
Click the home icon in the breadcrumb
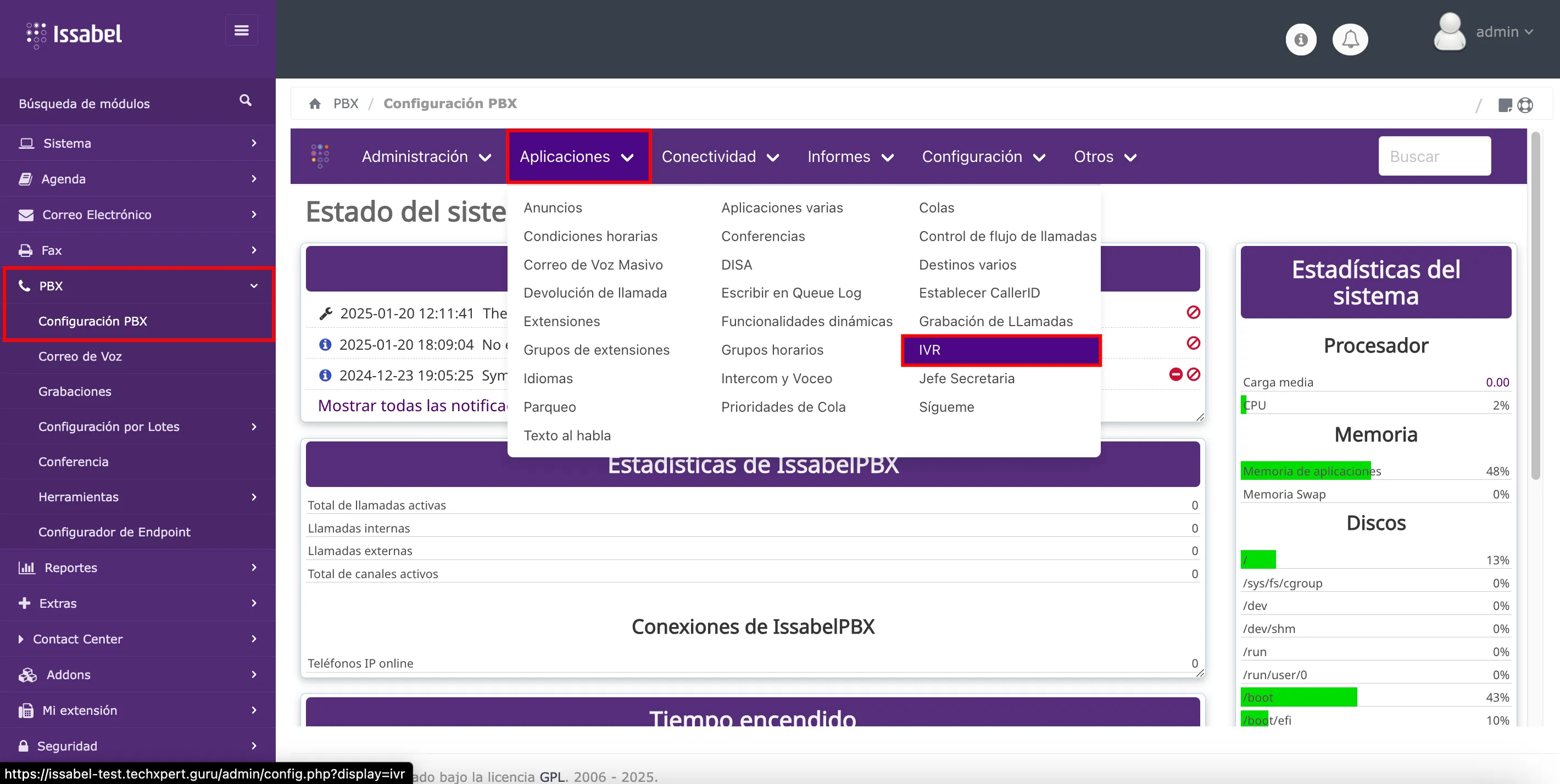pos(315,104)
